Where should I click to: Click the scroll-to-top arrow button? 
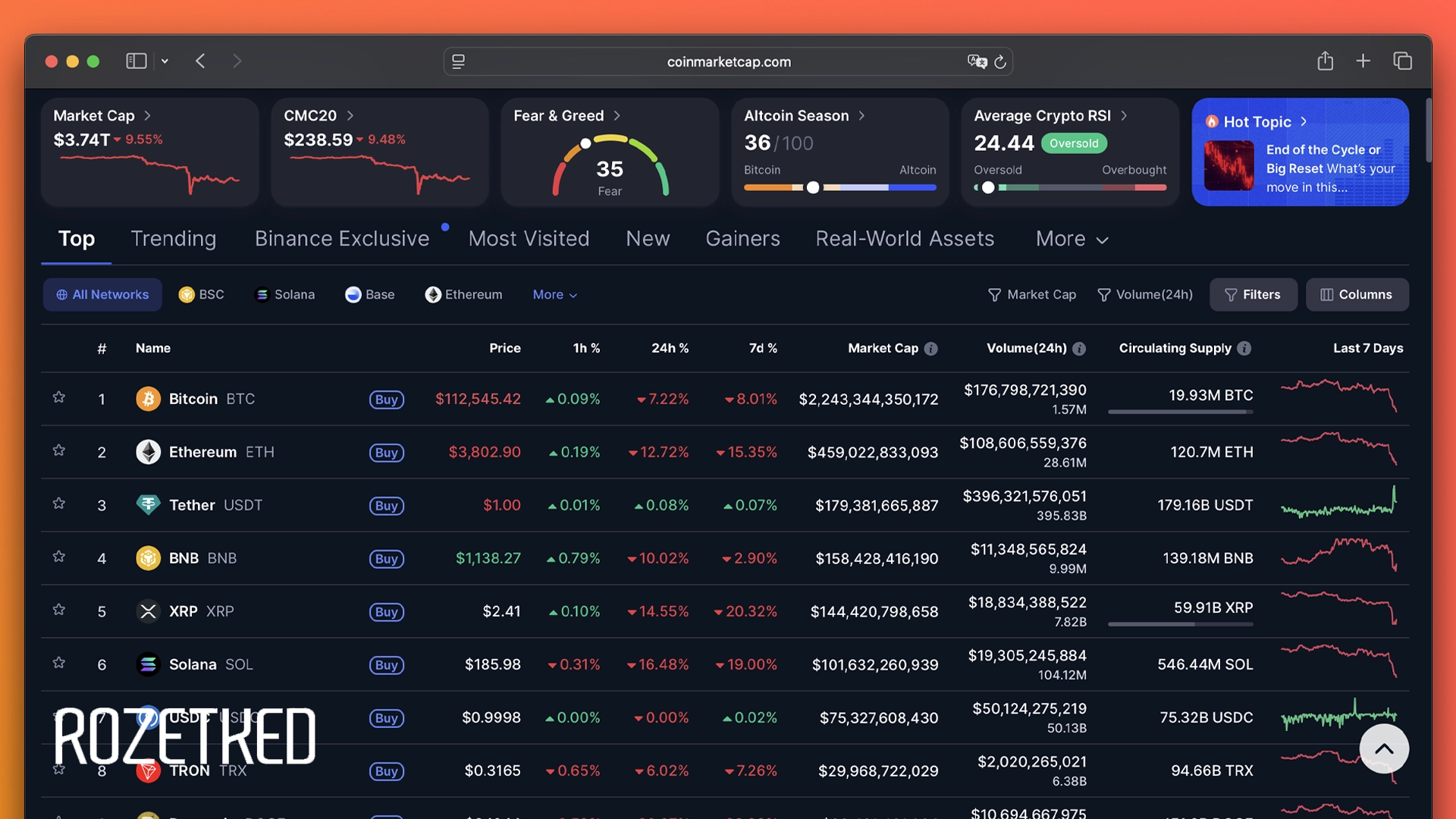coord(1384,748)
